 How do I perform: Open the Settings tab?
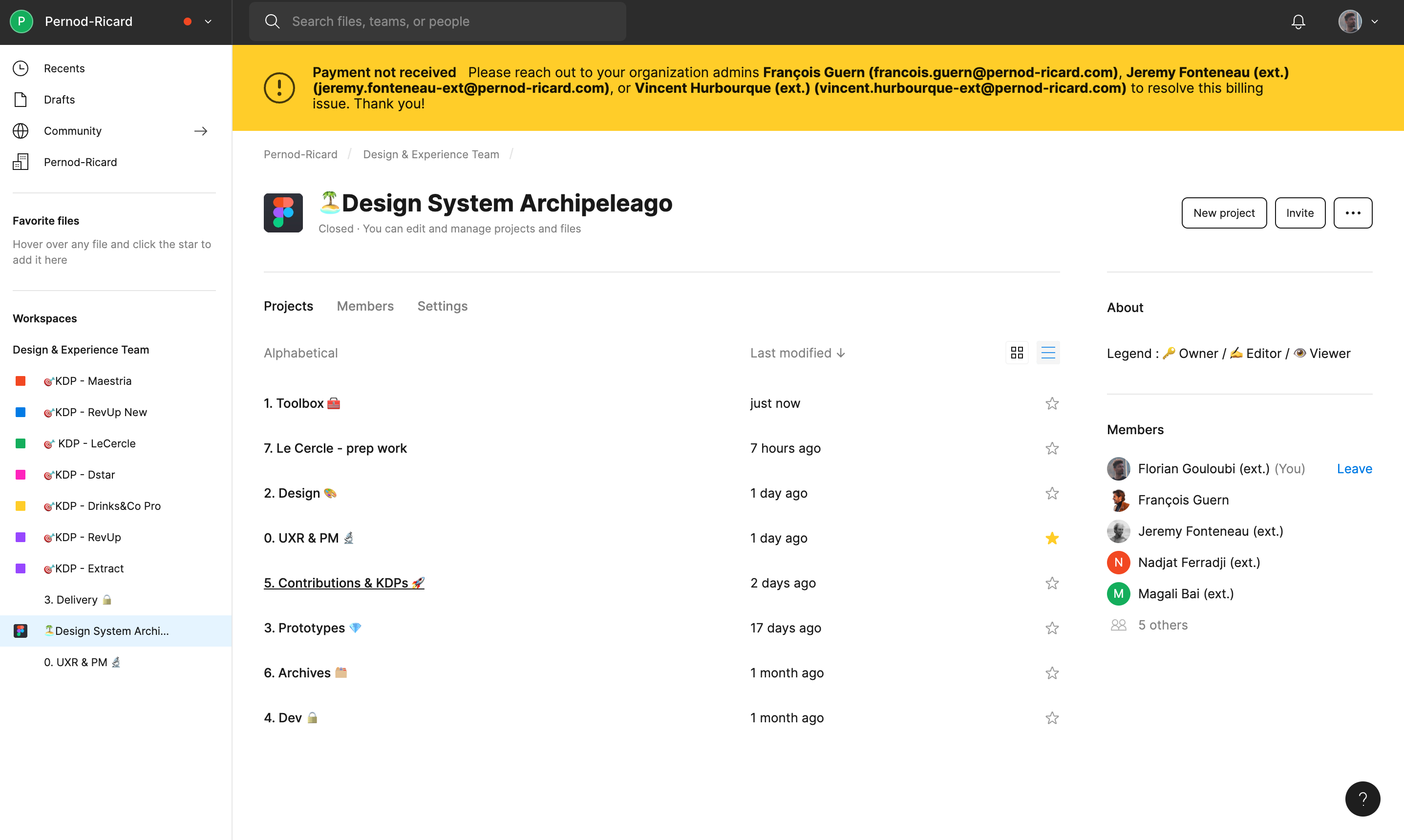tap(442, 306)
